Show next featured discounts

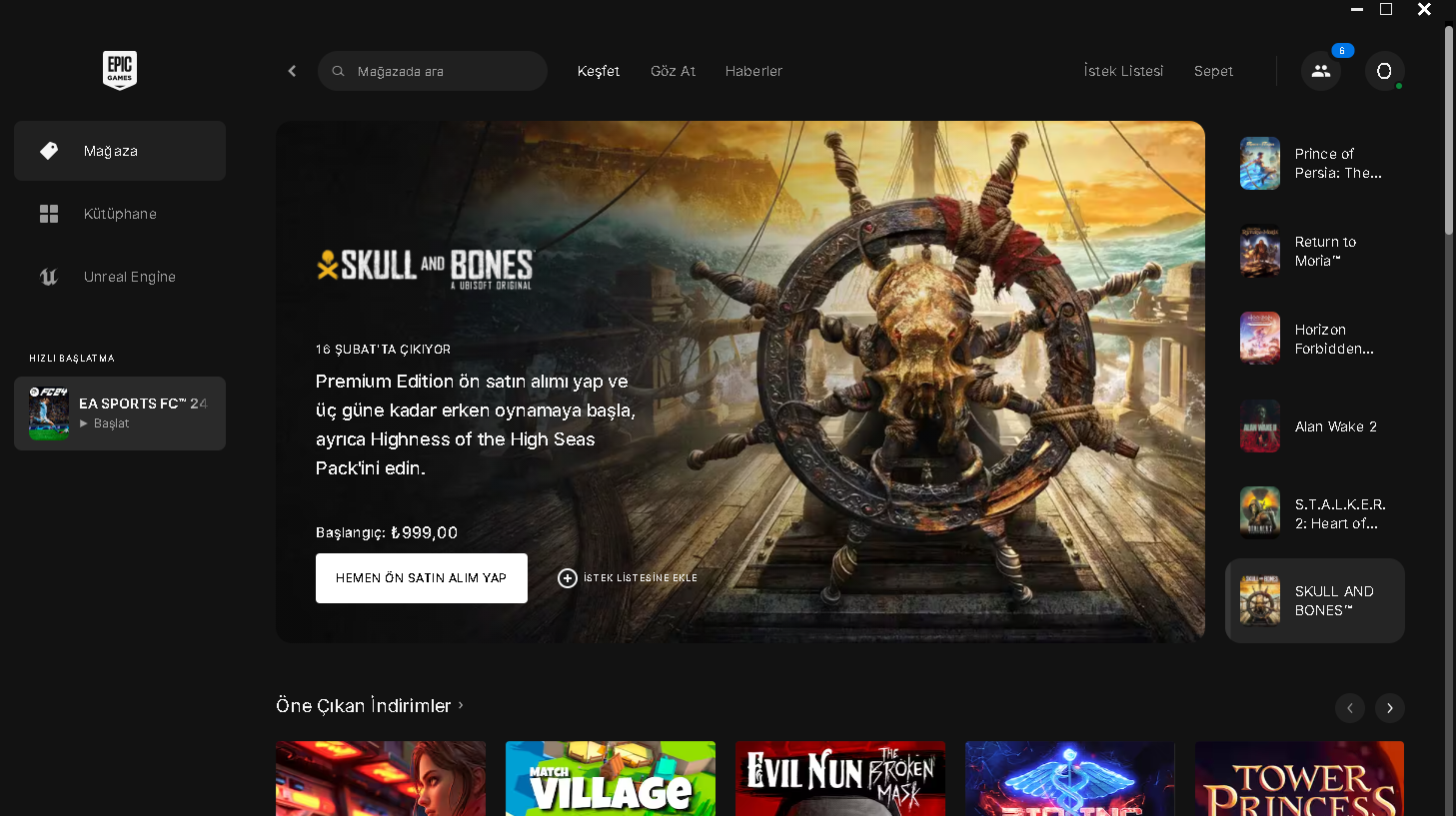[1390, 708]
